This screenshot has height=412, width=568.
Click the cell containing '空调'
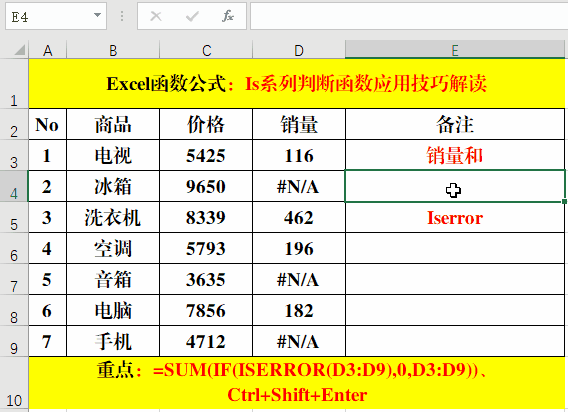coord(113,248)
